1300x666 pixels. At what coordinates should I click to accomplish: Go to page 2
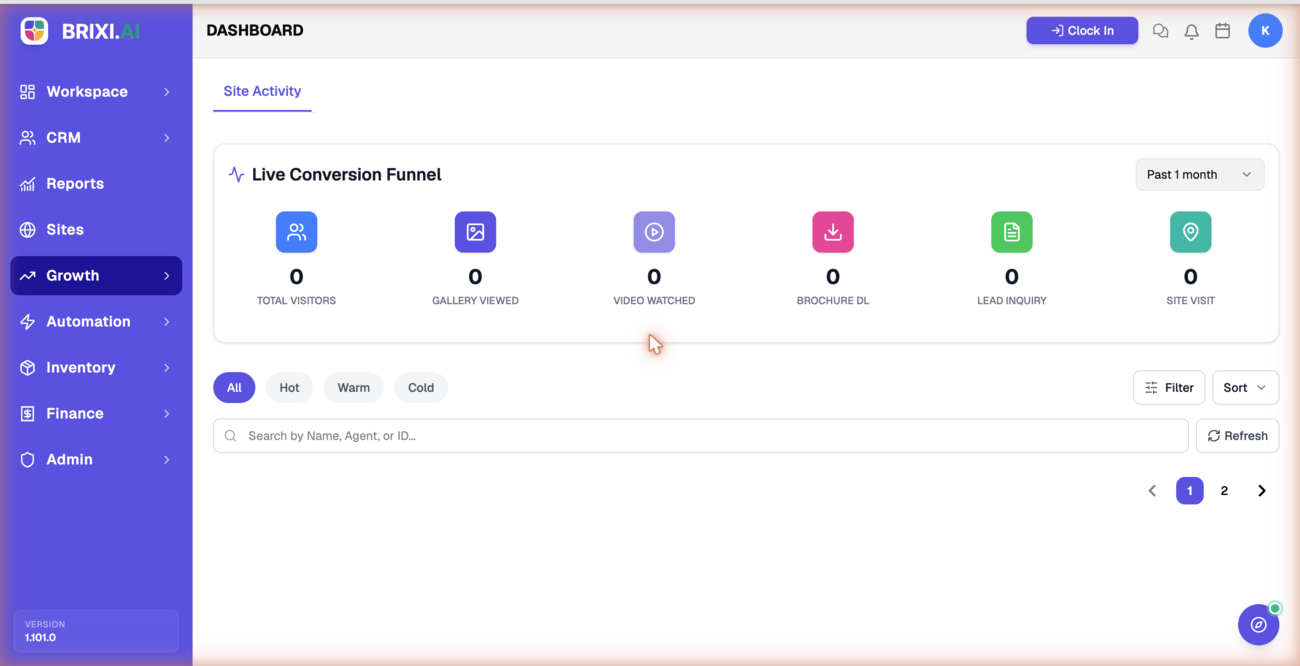point(1224,491)
